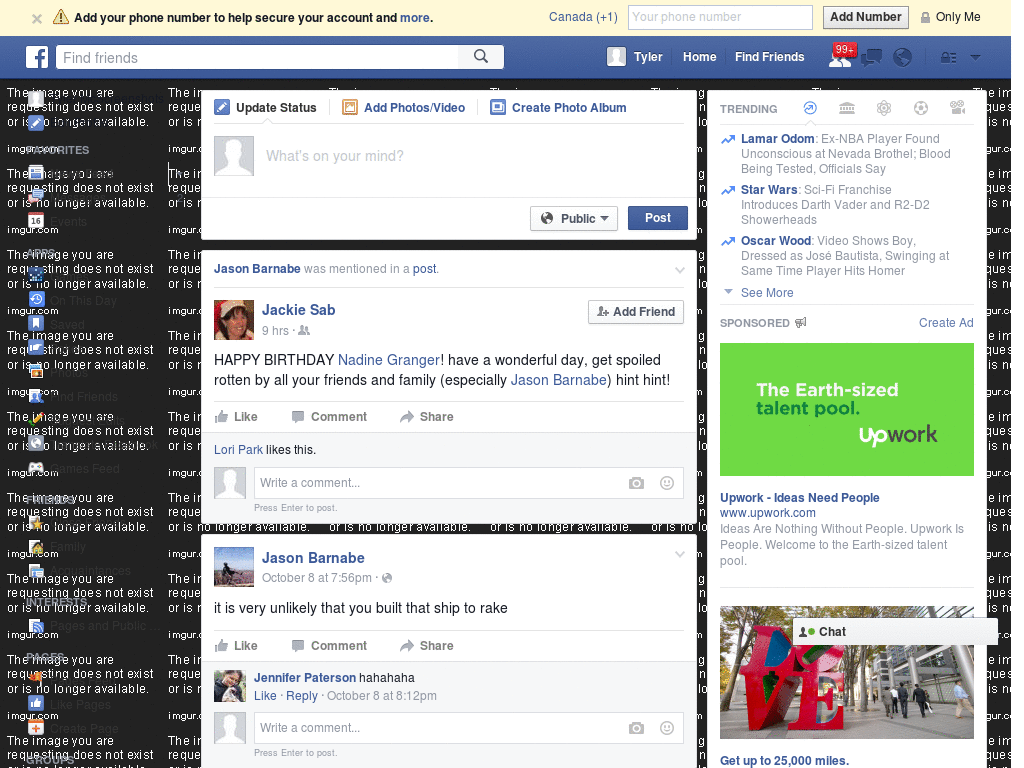Open Only Me privacy selector
Viewport: 1024px width, 768px height.
(950, 17)
